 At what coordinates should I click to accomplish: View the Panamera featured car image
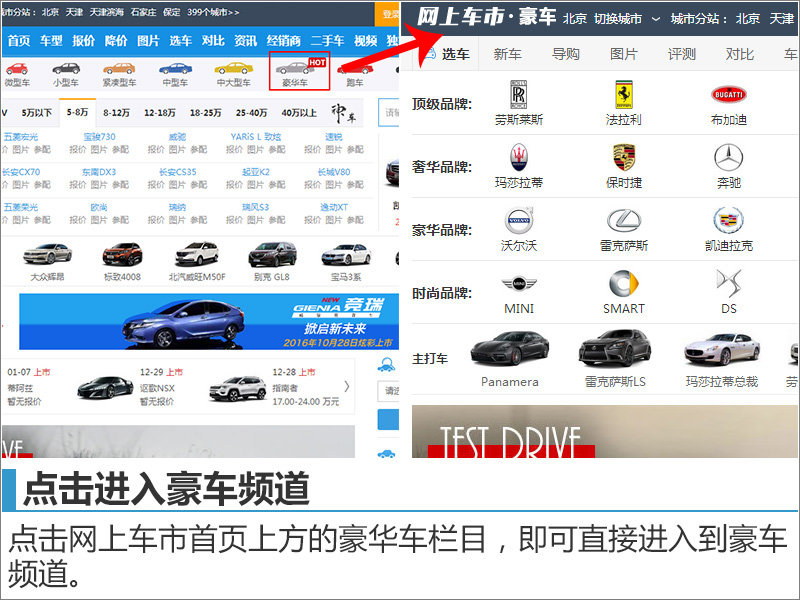tap(510, 349)
